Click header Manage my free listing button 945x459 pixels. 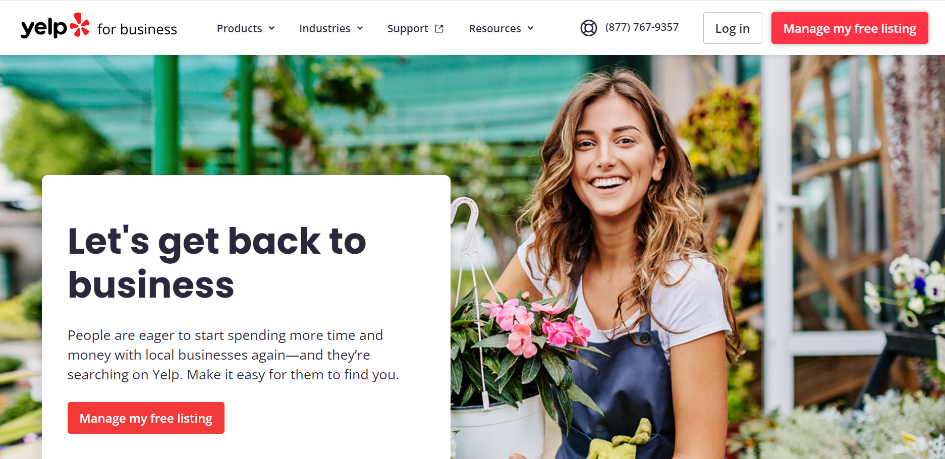(x=849, y=28)
